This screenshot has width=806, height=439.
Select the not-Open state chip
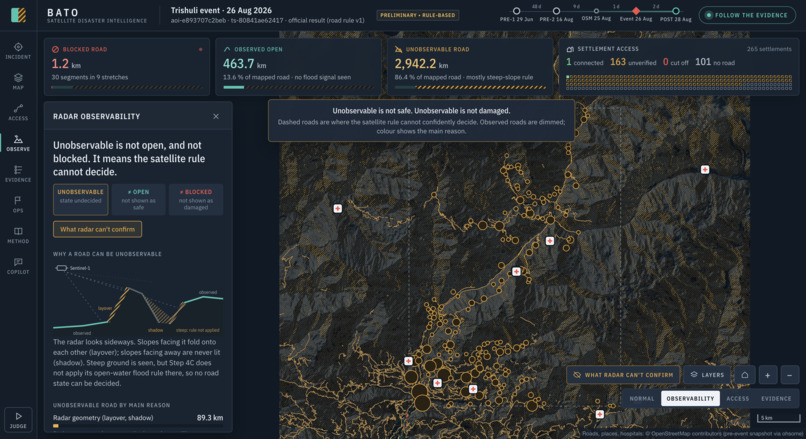tap(138, 199)
